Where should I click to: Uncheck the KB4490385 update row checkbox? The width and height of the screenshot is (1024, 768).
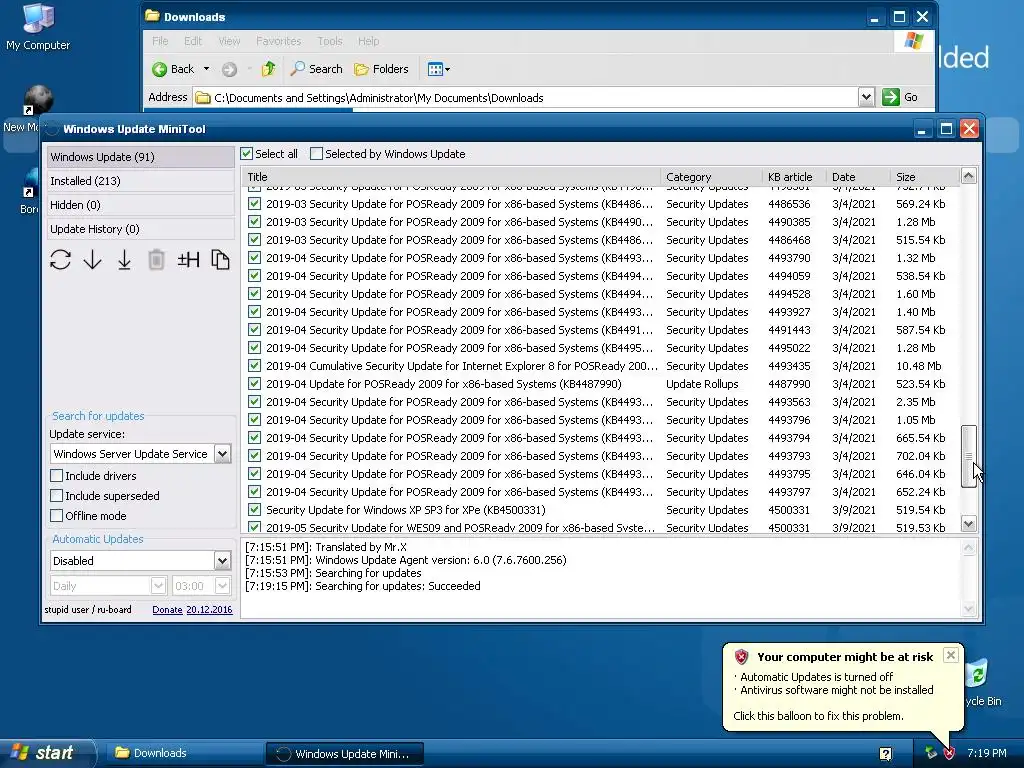pyautogui.click(x=254, y=222)
